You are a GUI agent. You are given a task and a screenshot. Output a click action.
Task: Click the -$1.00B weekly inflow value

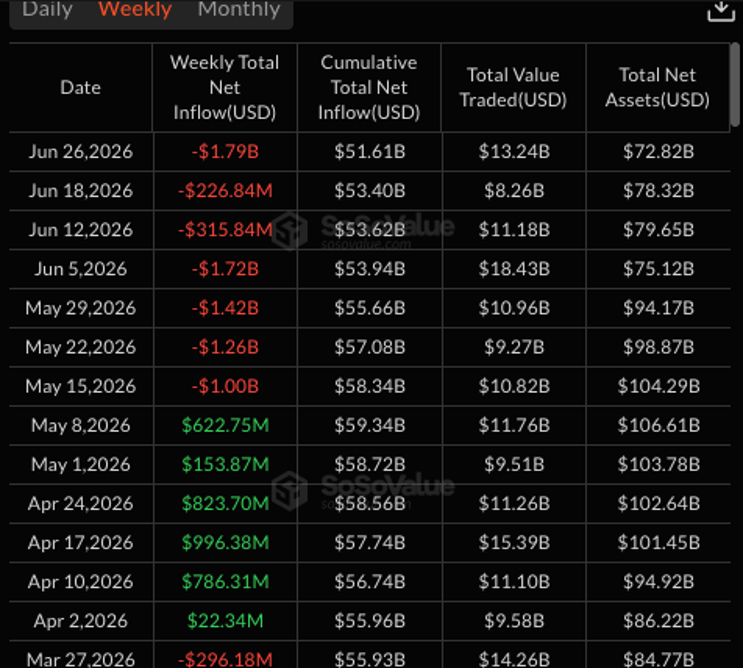point(225,386)
